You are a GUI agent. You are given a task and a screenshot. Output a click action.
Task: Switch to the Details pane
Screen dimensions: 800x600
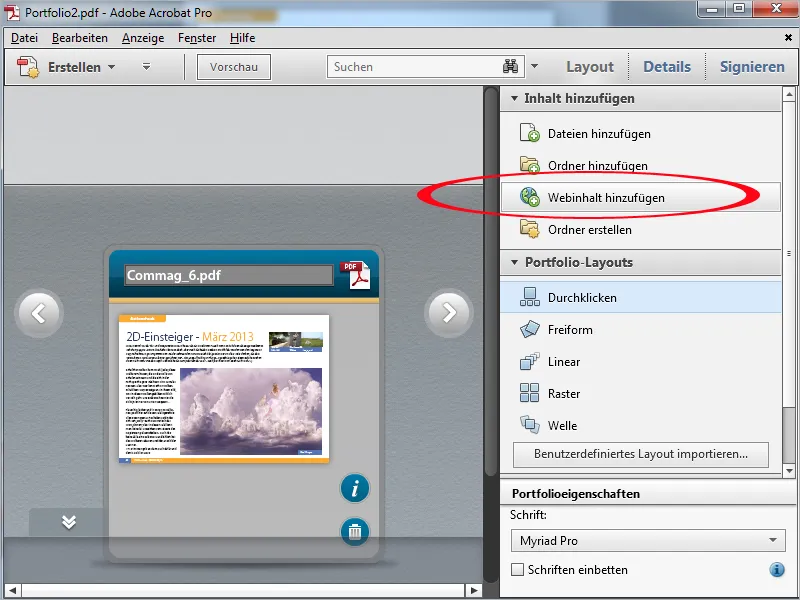[x=667, y=67]
